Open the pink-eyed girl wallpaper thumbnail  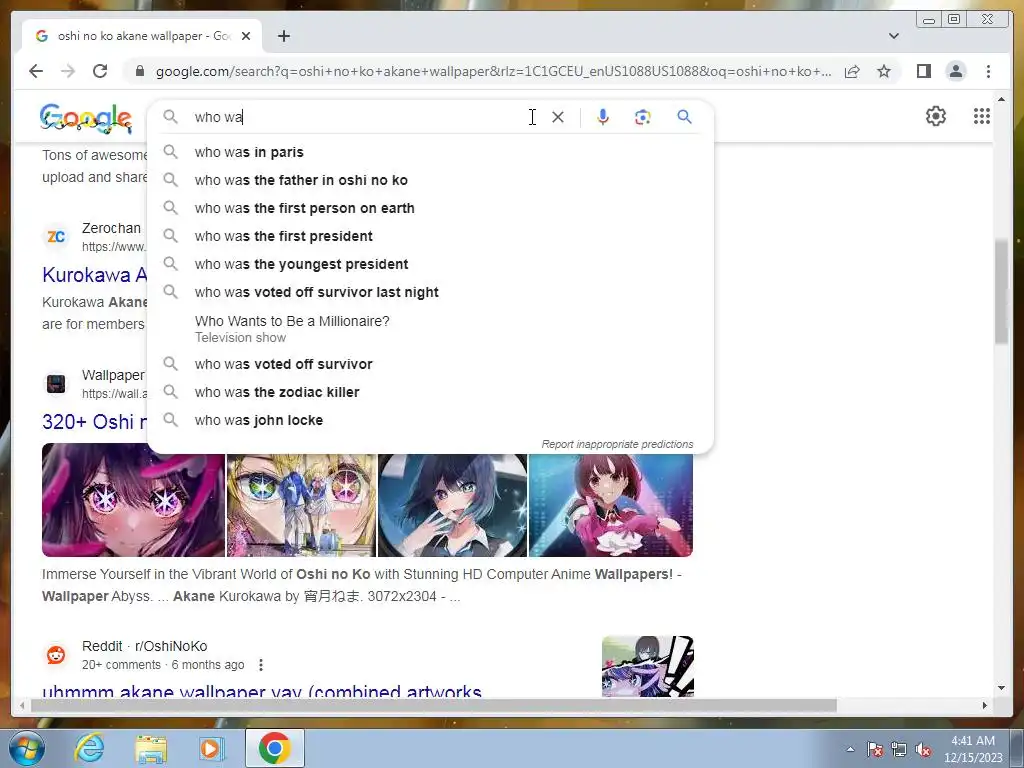click(x=133, y=500)
